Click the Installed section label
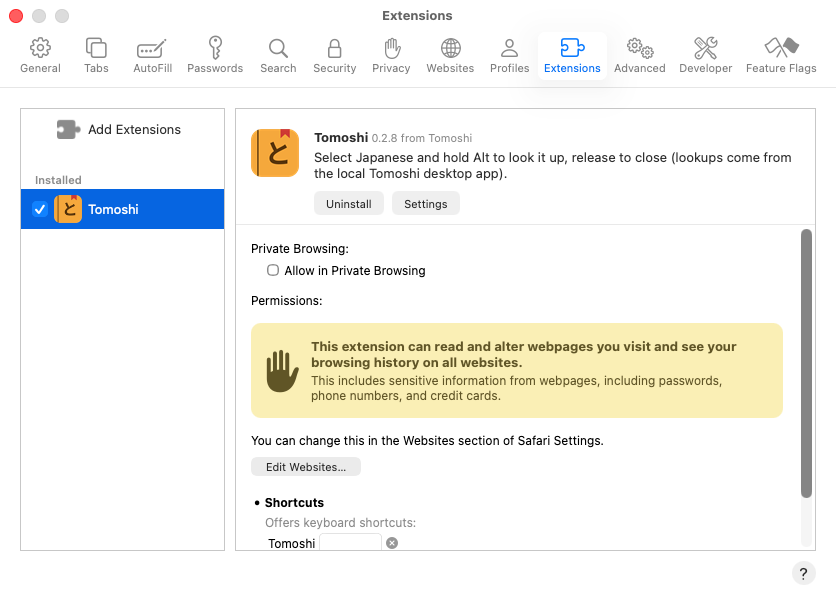This screenshot has width=836, height=600. tap(58, 180)
